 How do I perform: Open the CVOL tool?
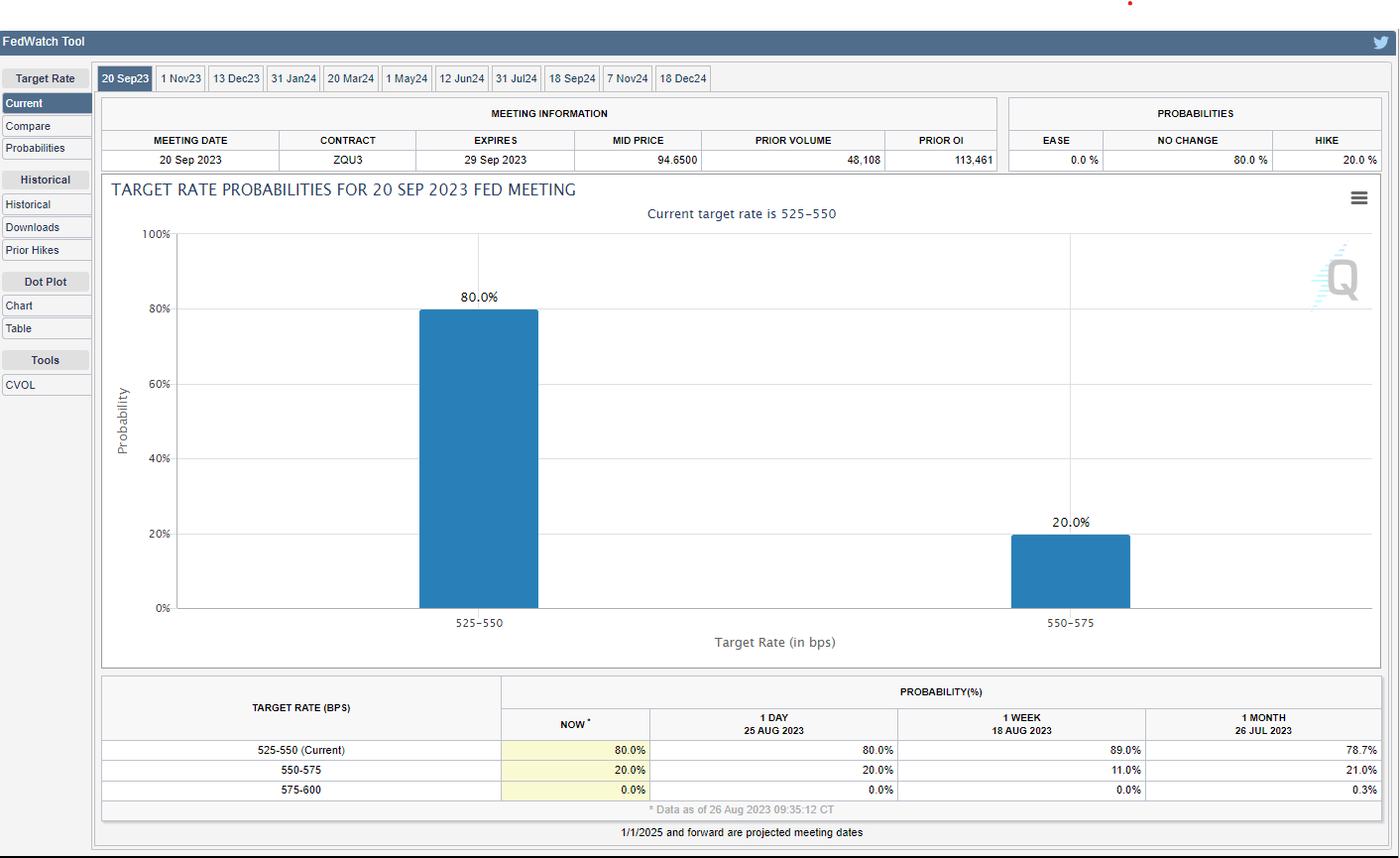(x=46, y=385)
